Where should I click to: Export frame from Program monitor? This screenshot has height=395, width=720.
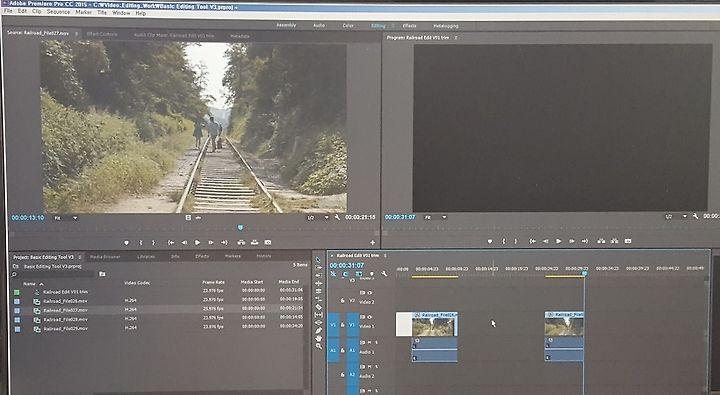(x=628, y=241)
